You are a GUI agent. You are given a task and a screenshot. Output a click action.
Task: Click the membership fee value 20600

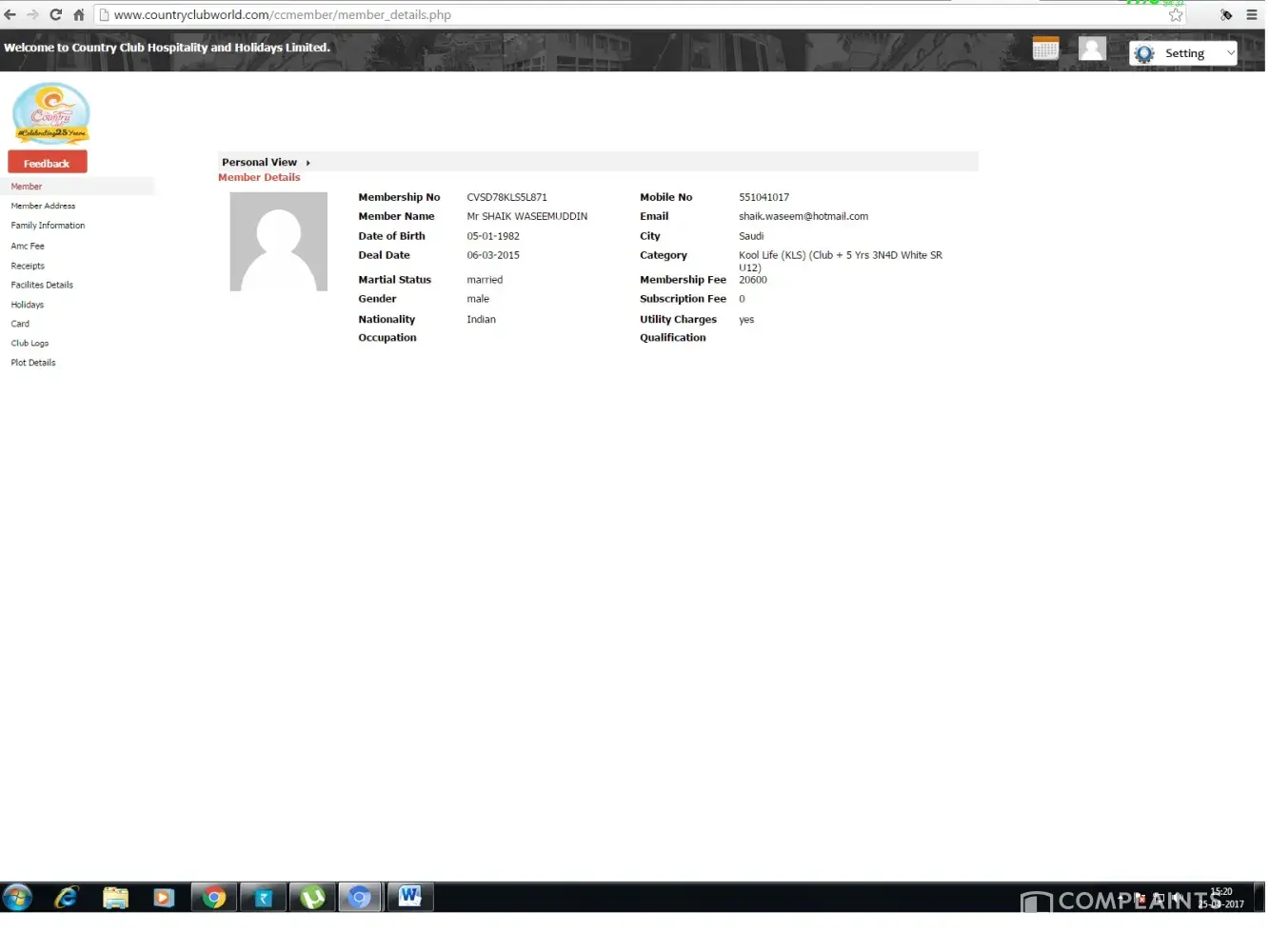(x=753, y=280)
